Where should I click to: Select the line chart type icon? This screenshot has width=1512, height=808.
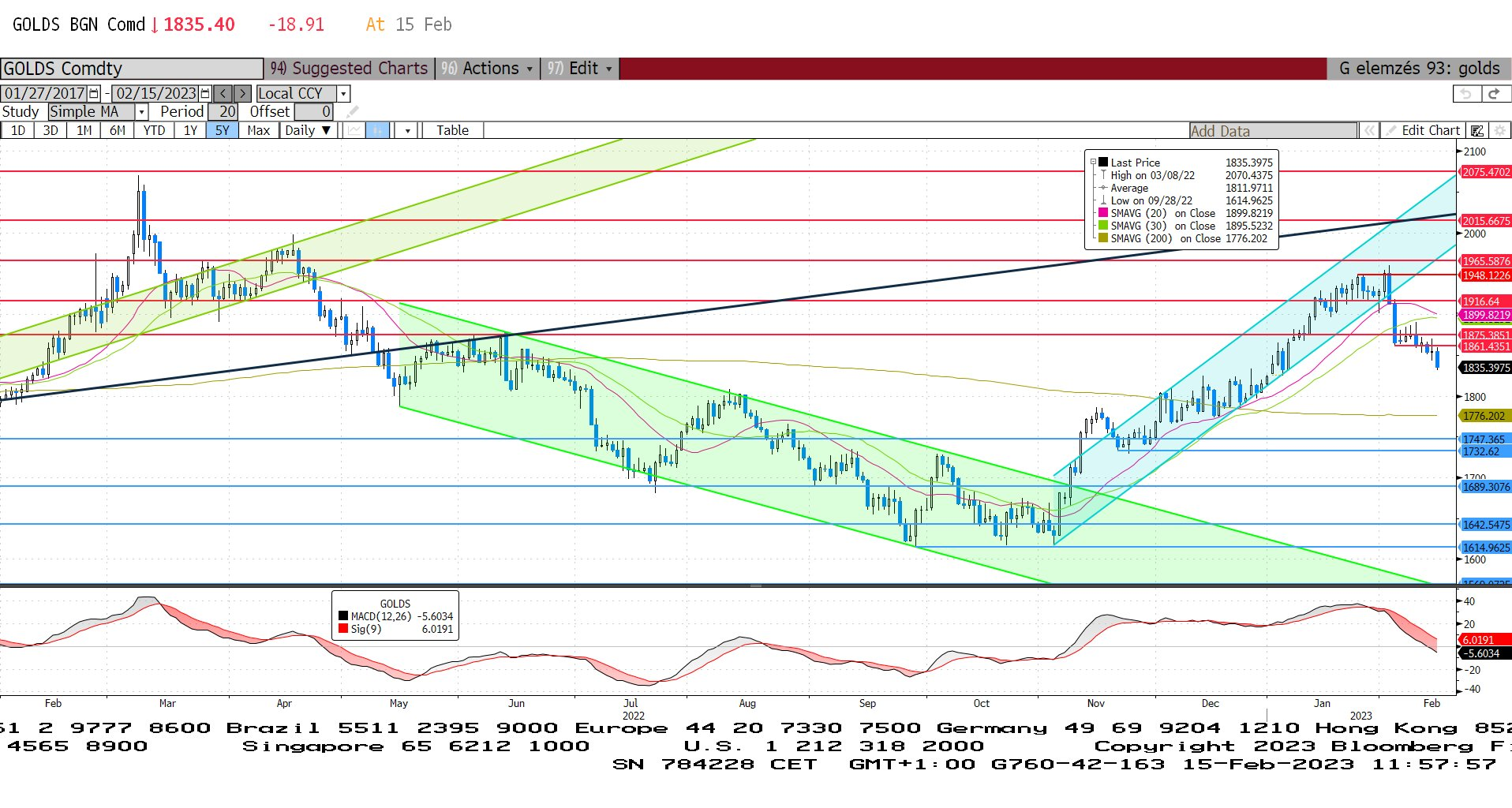(x=354, y=130)
